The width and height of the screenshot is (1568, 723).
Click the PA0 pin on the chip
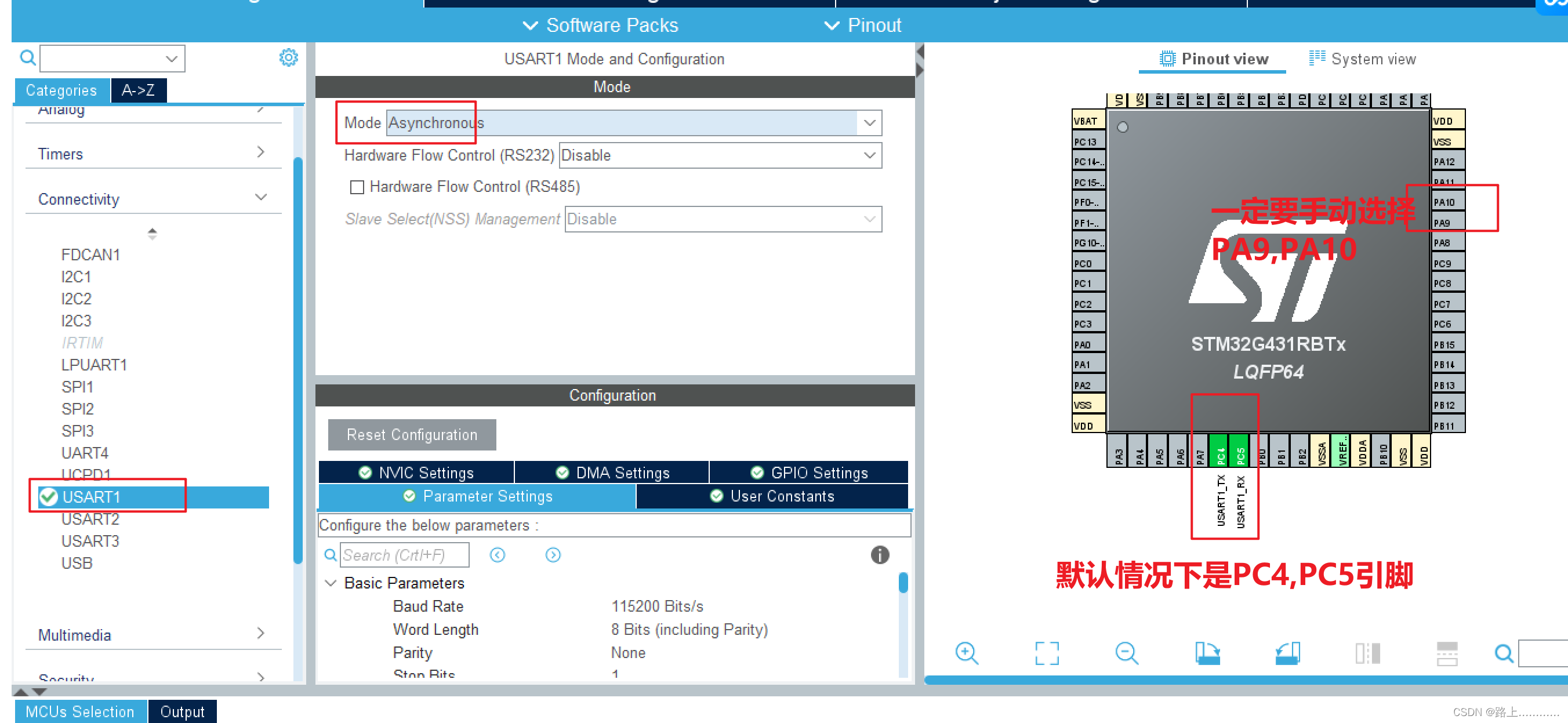click(x=1088, y=344)
